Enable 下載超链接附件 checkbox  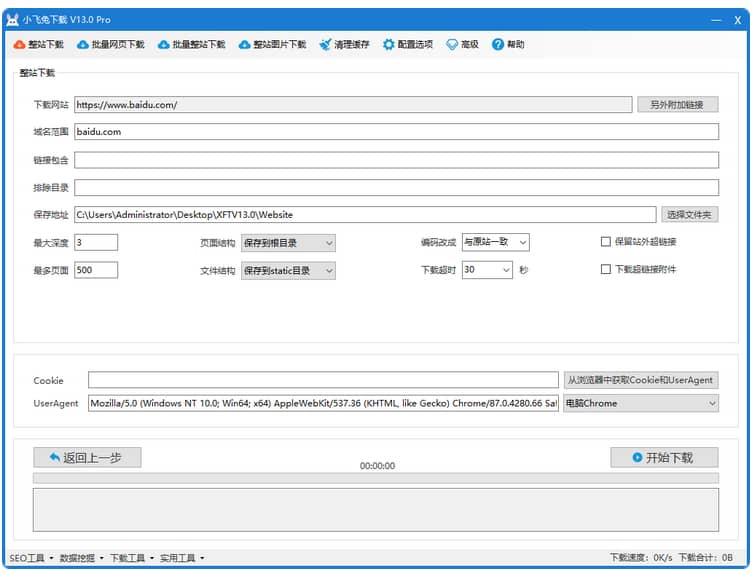click(x=606, y=269)
